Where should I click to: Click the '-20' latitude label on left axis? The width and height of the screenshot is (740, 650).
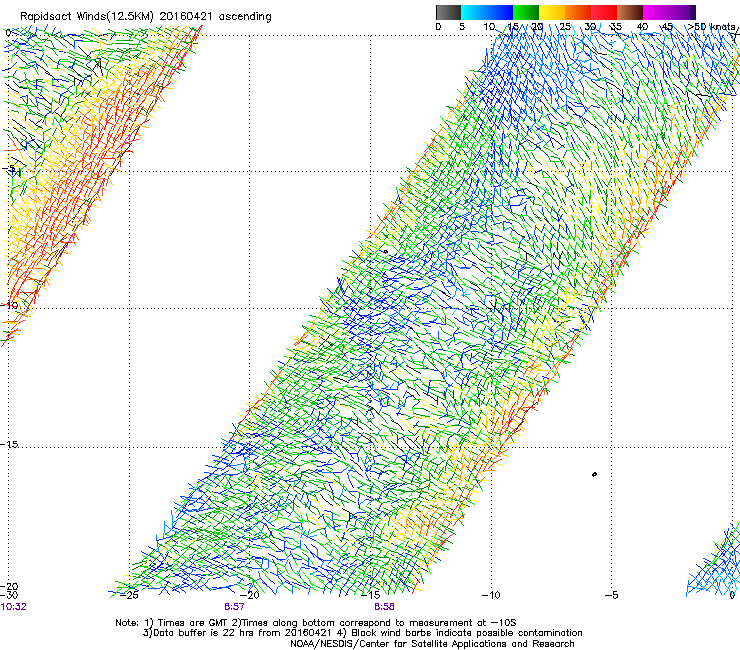pos(10,586)
